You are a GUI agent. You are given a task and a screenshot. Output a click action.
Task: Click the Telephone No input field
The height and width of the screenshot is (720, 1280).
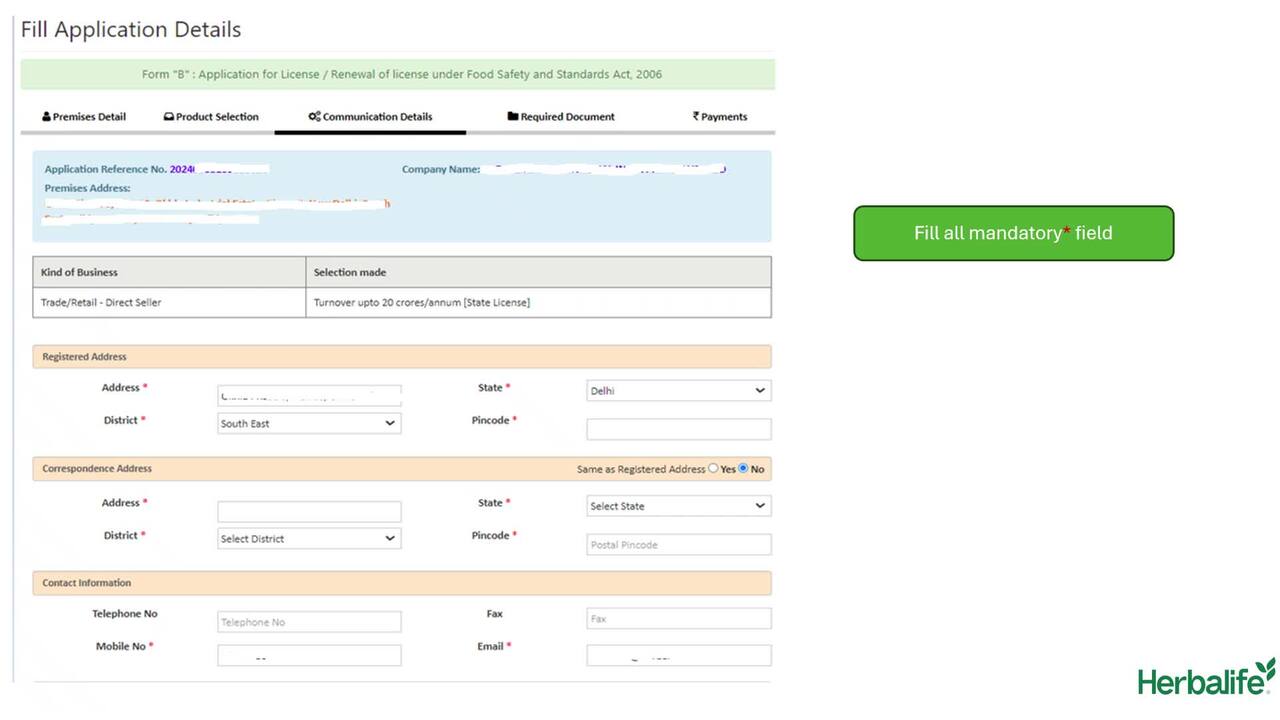[309, 622]
